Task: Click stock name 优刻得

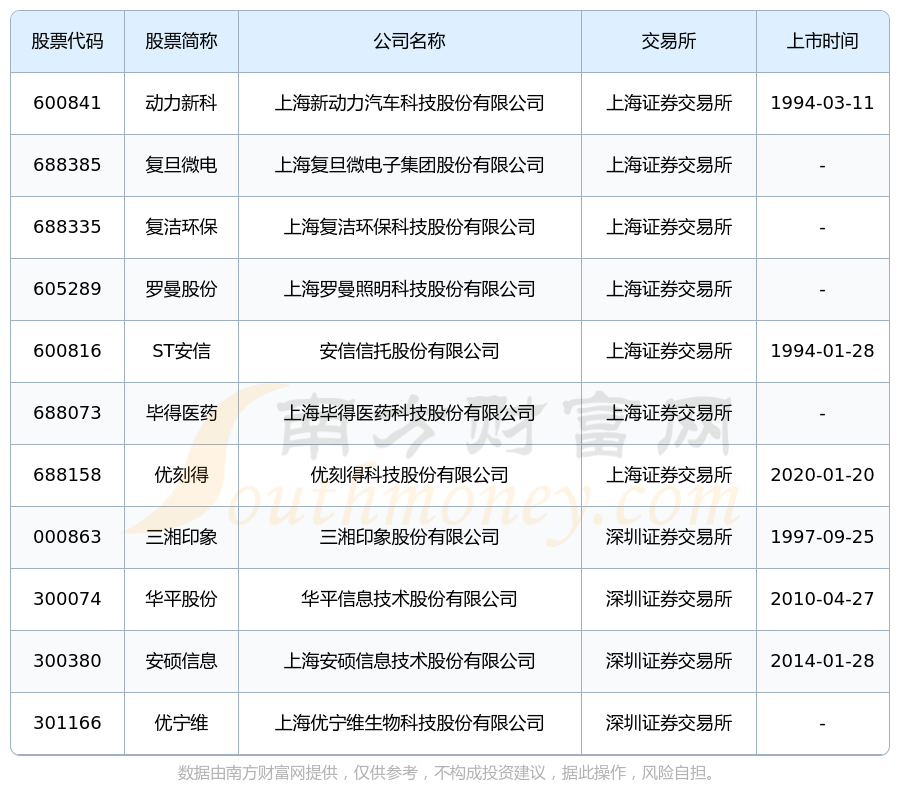Action: 181,475
